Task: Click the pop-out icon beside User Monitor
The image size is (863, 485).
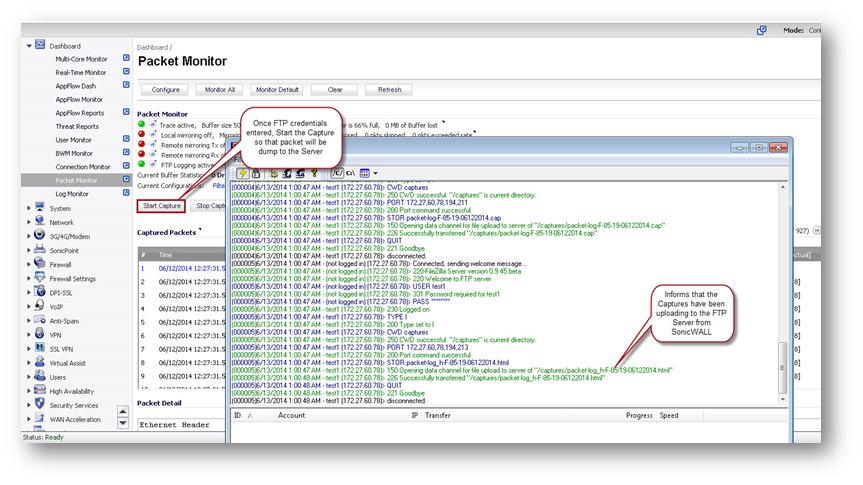Action: tap(126, 139)
